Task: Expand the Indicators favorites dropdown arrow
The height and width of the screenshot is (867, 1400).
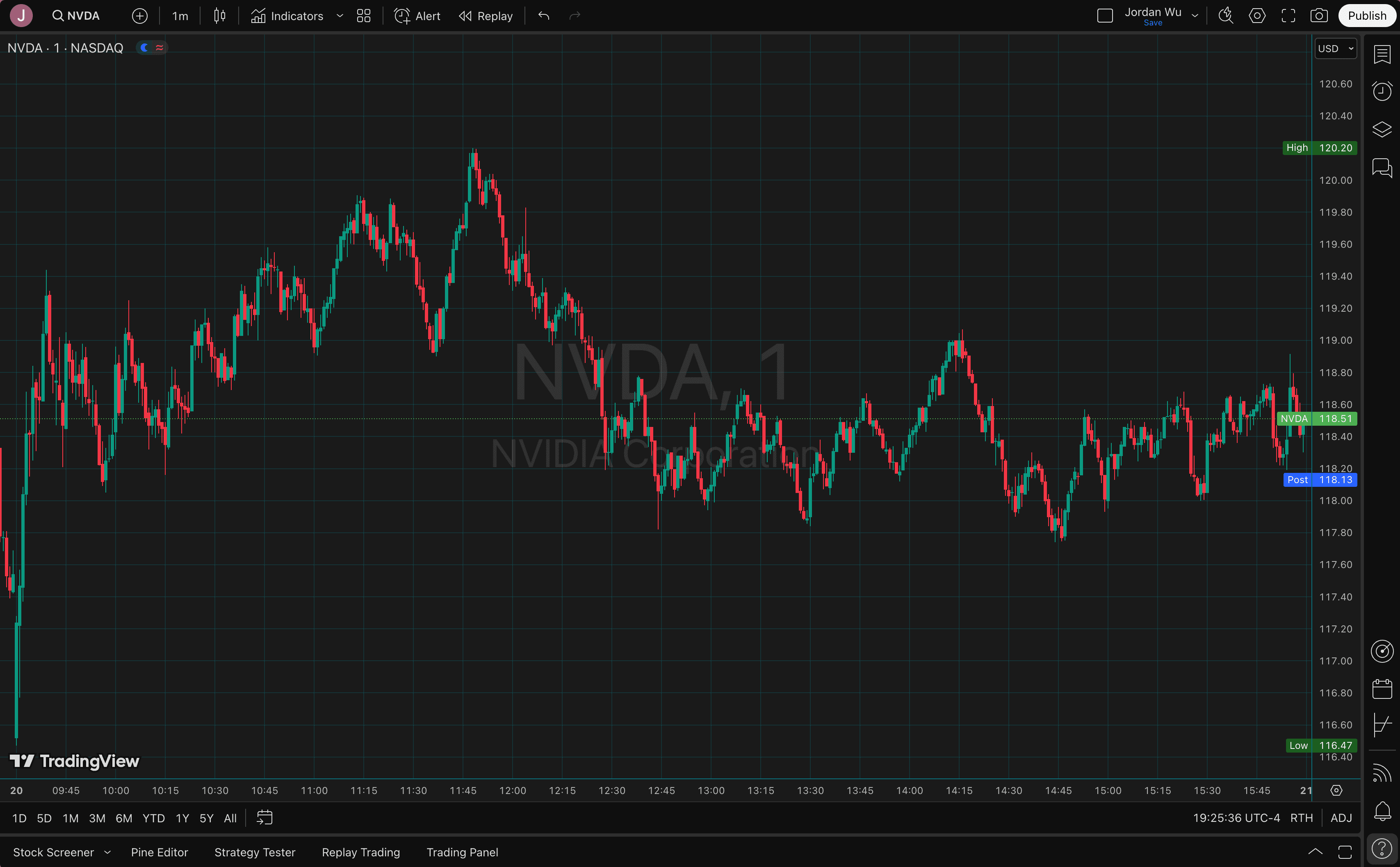Action: (340, 16)
